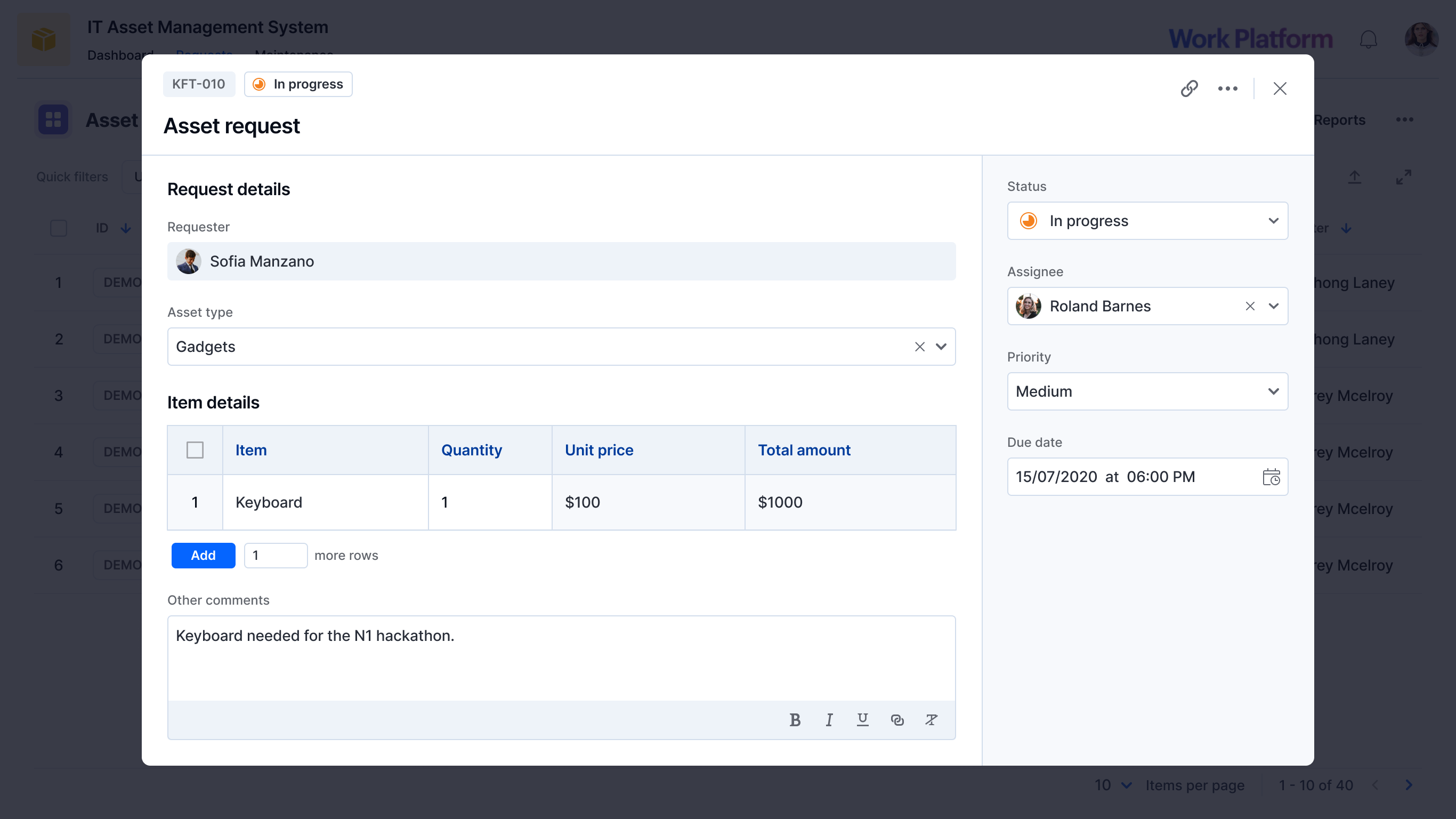1456x819 pixels.
Task: Clear text formatting in comments
Action: [931, 719]
